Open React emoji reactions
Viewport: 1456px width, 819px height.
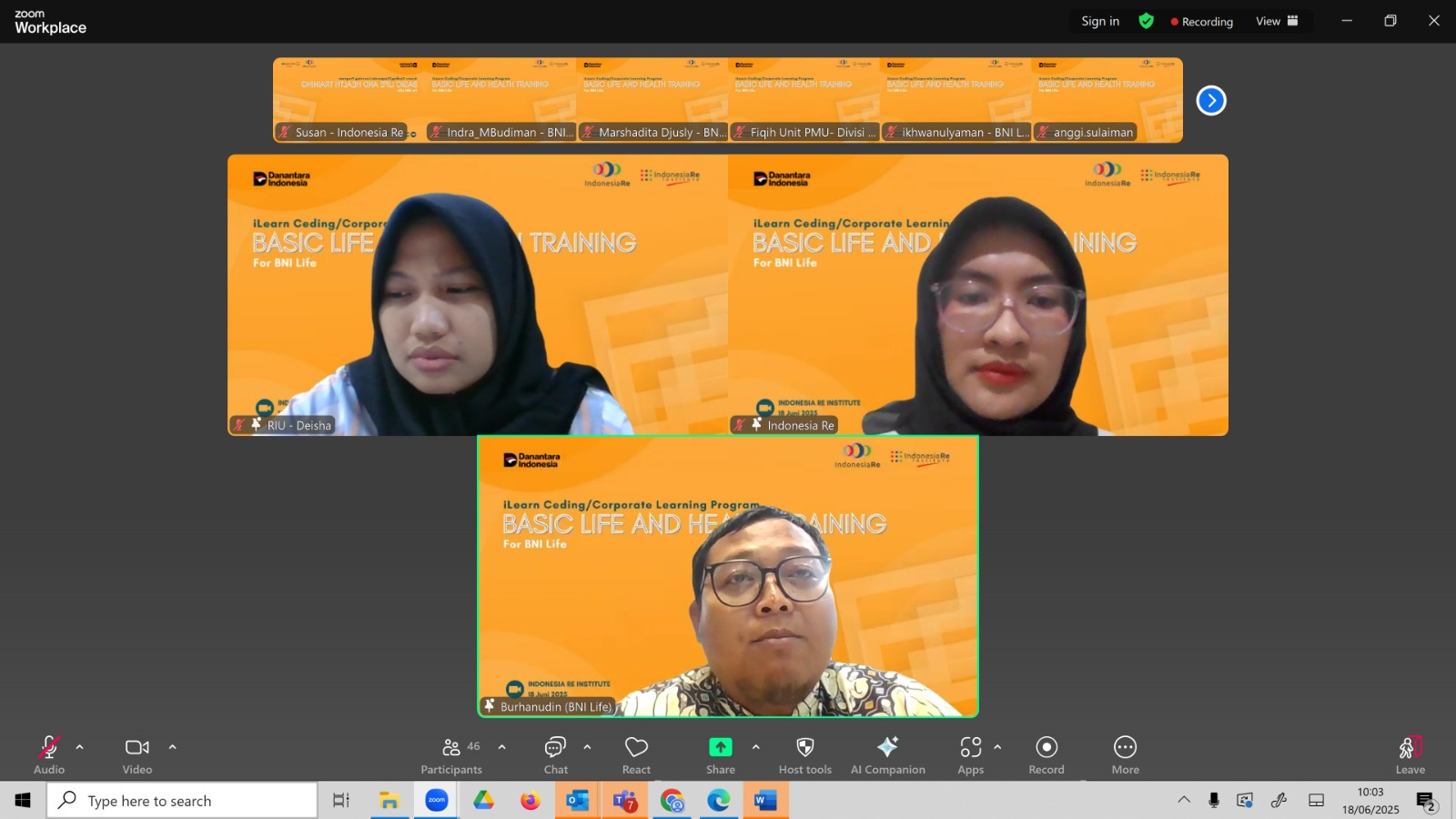click(636, 755)
